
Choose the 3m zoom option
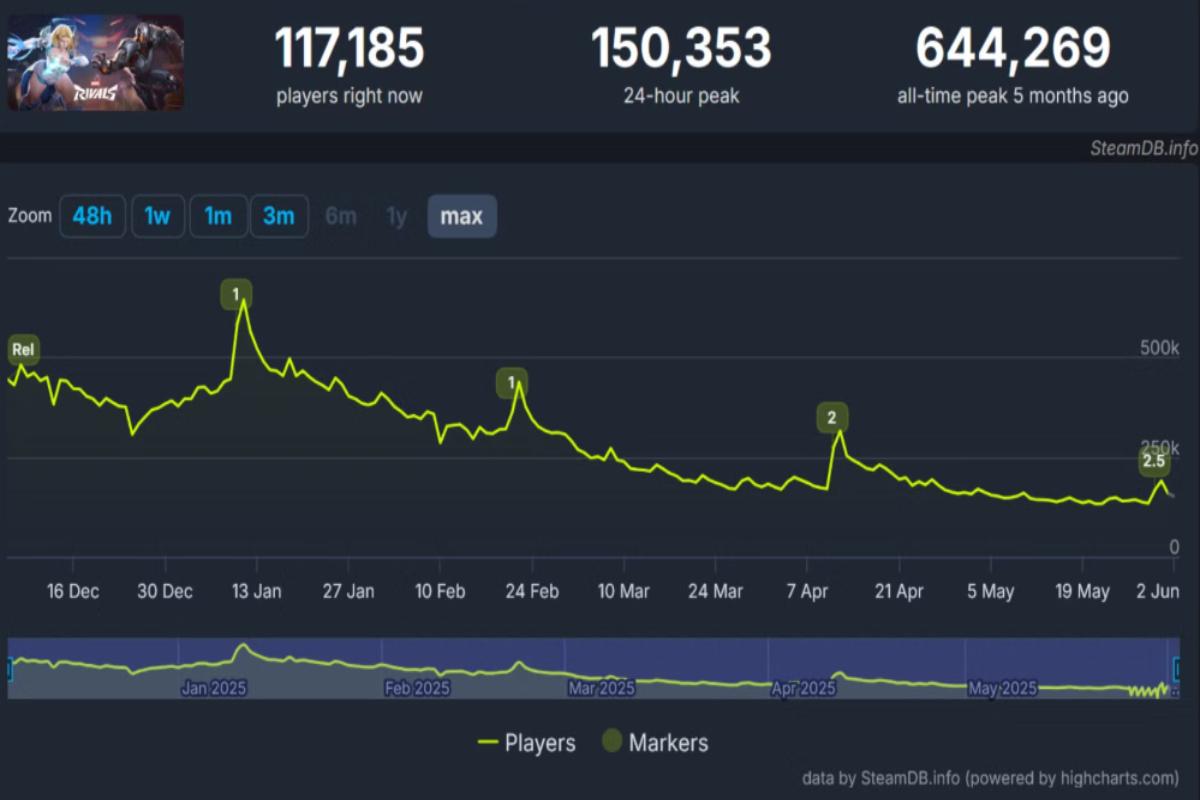(278, 216)
